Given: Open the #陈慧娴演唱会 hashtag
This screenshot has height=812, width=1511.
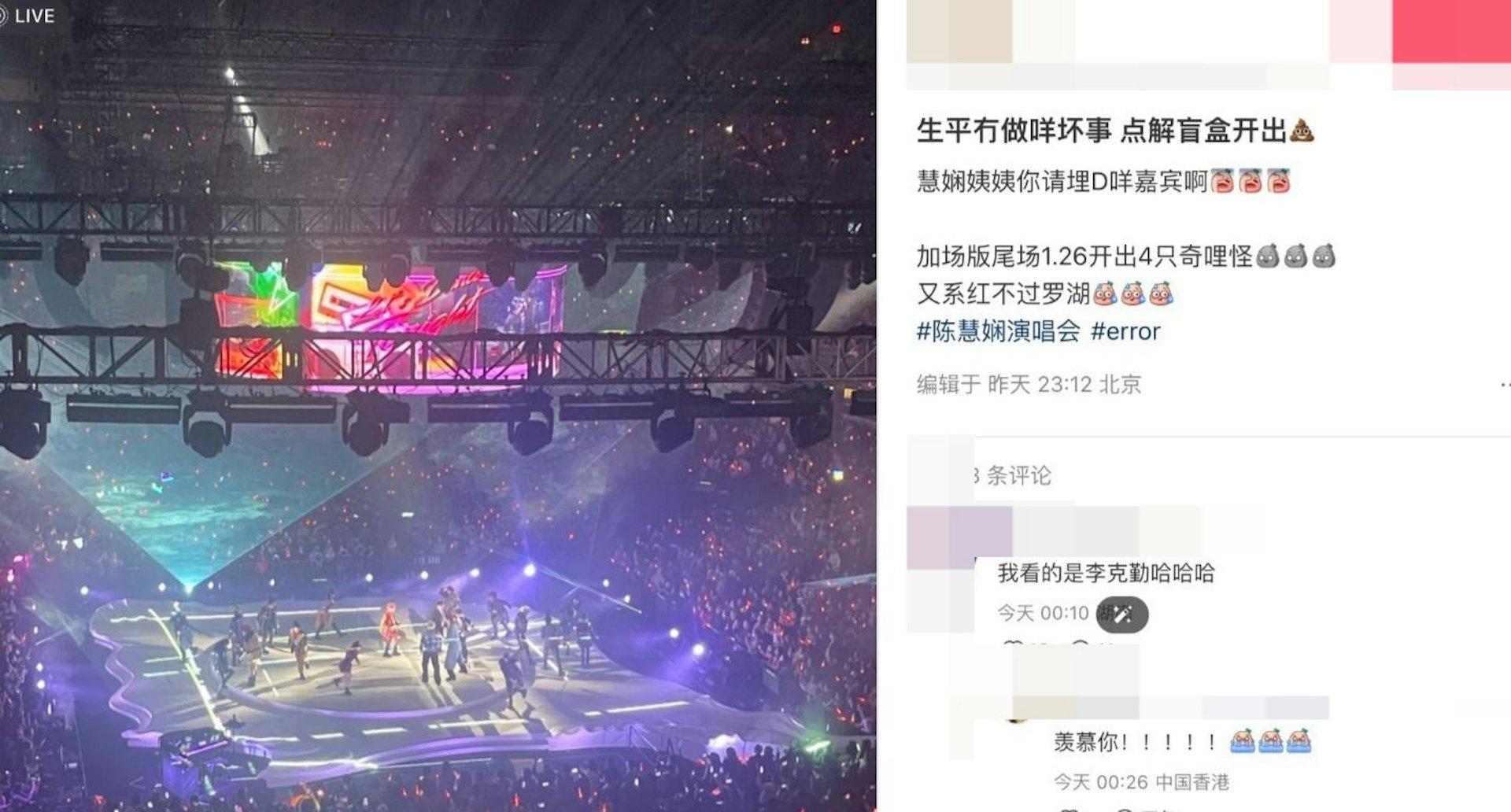Looking at the screenshot, I should pyautogui.click(x=999, y=331).
